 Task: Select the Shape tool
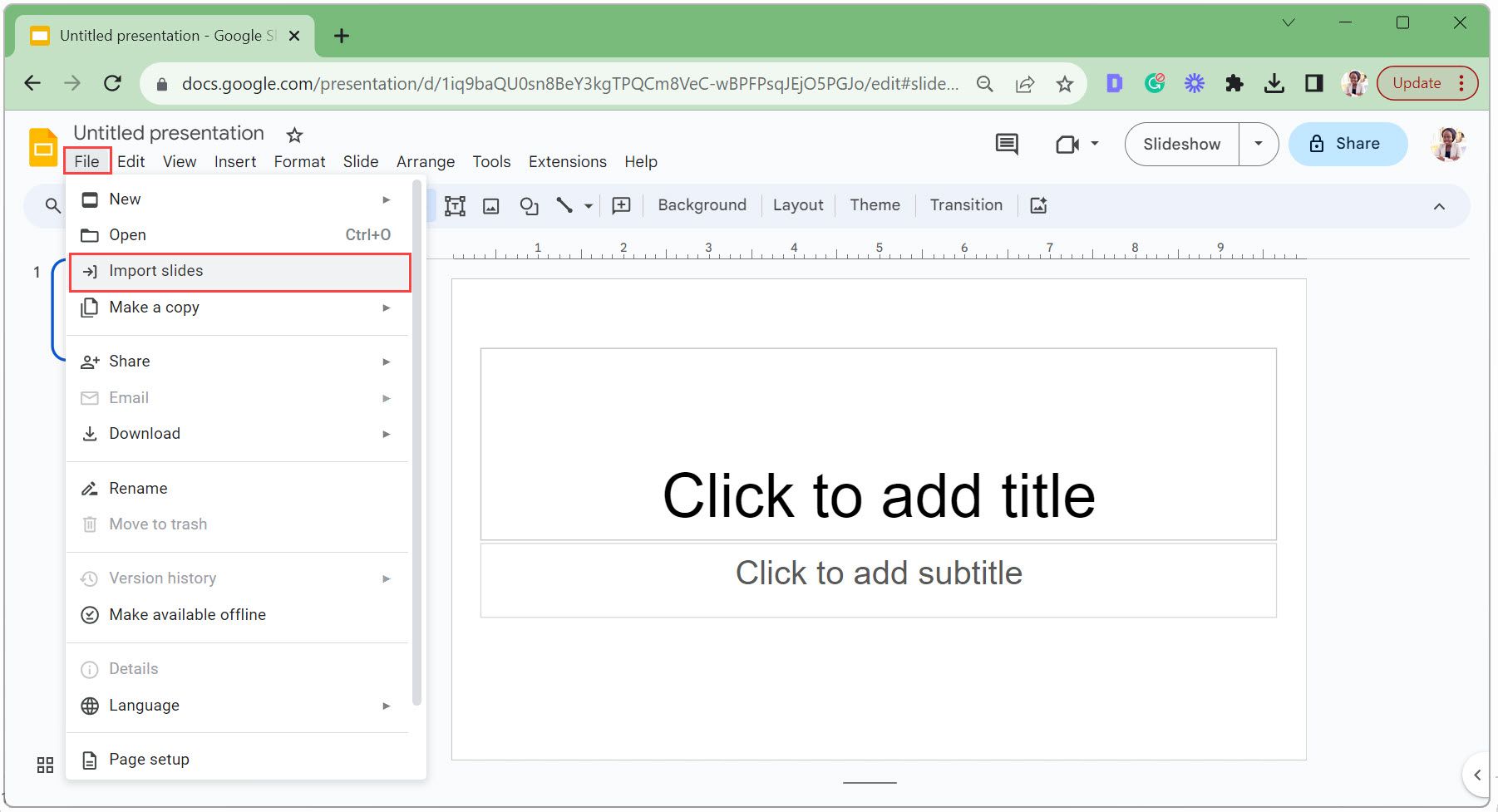pos(529,205)
